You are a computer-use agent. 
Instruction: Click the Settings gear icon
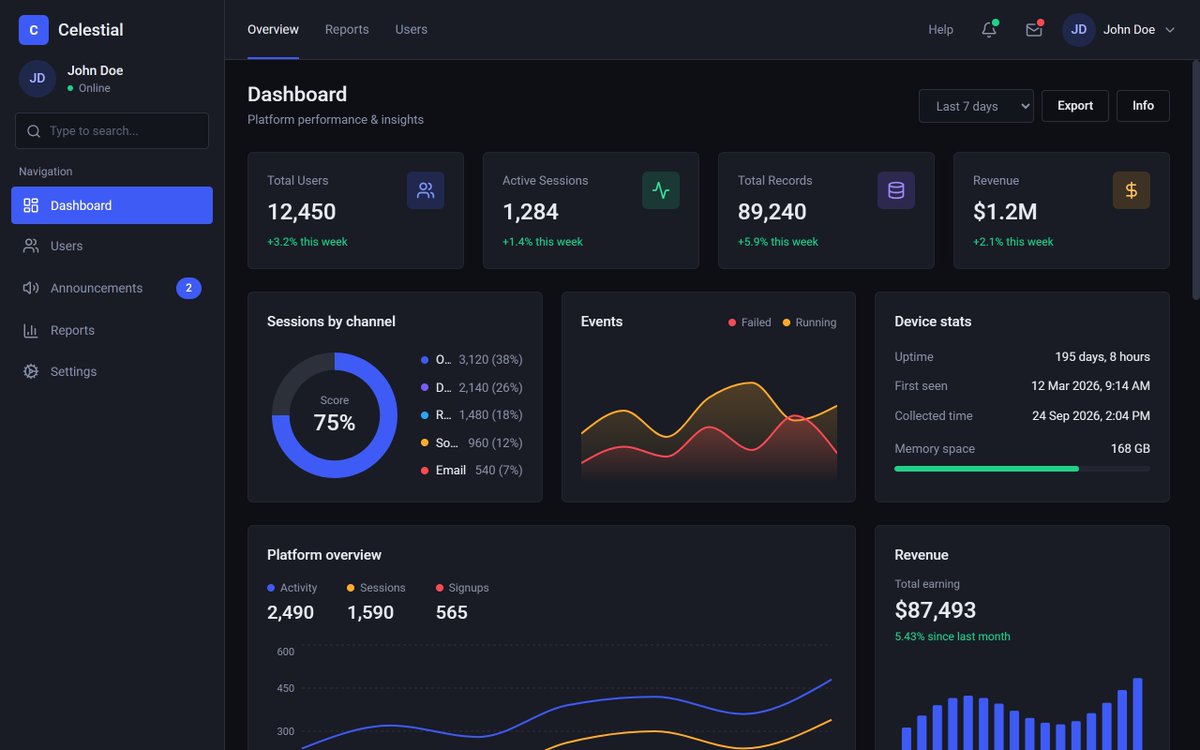(x=31, y=371)
